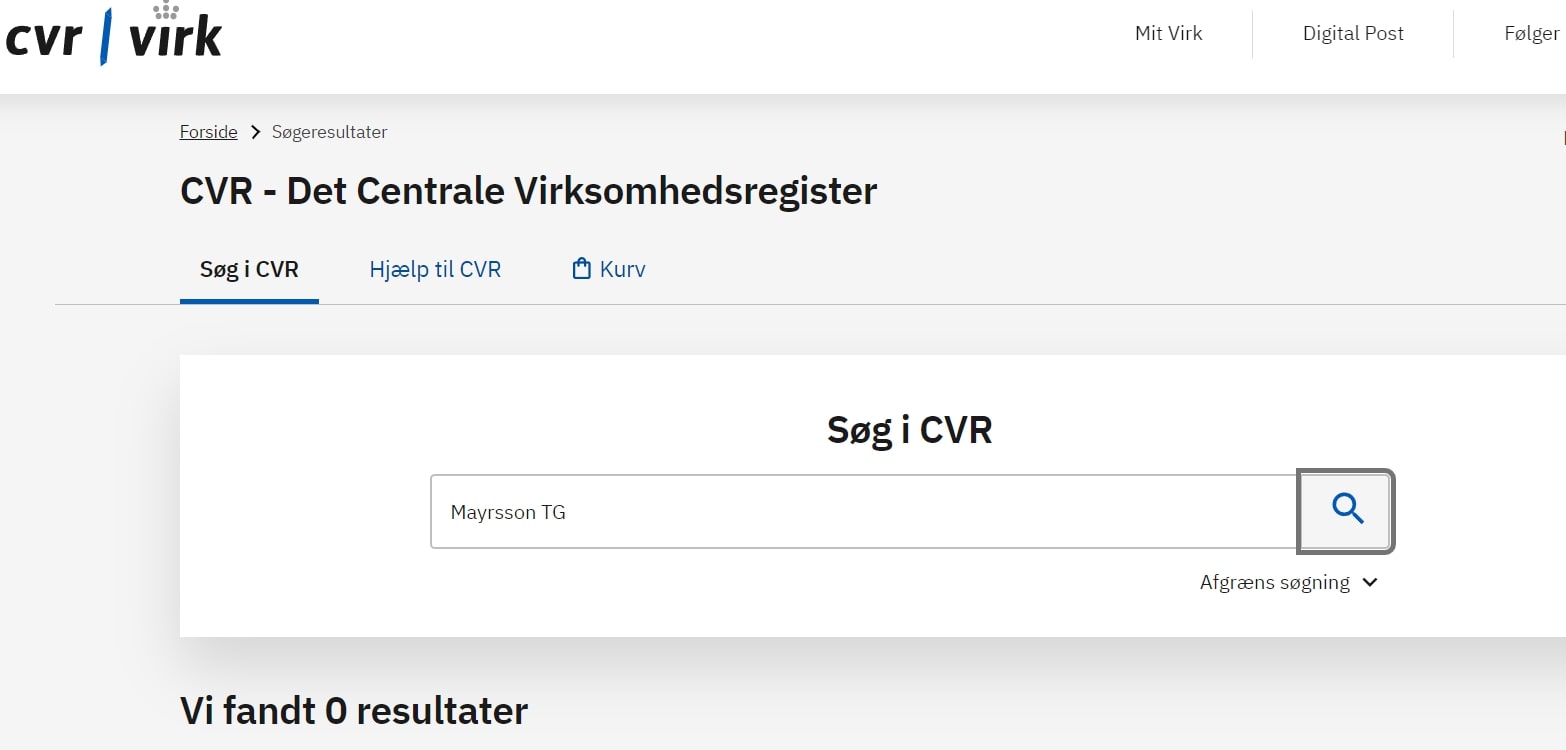Screen dimensions: 1566x750
Task: Open Mit Virk in the header
Action: [x=1168, y=33]
